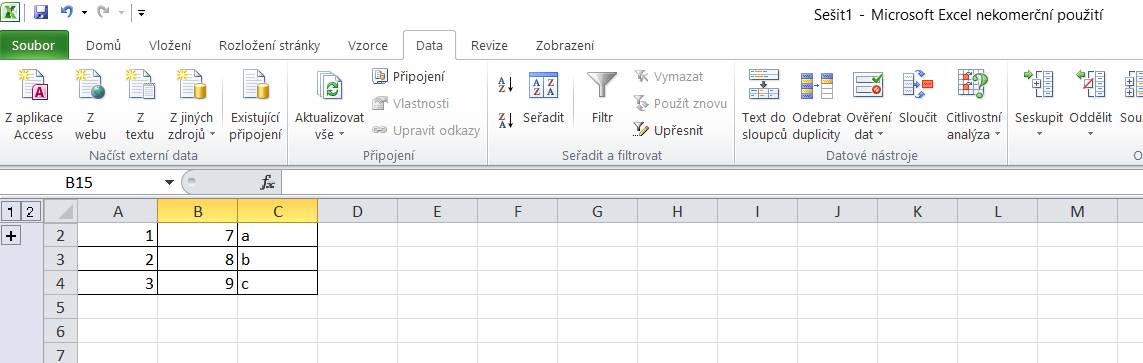
Task: Click the Upřesnit advanced filter button
Action: (x=668, y=130)
